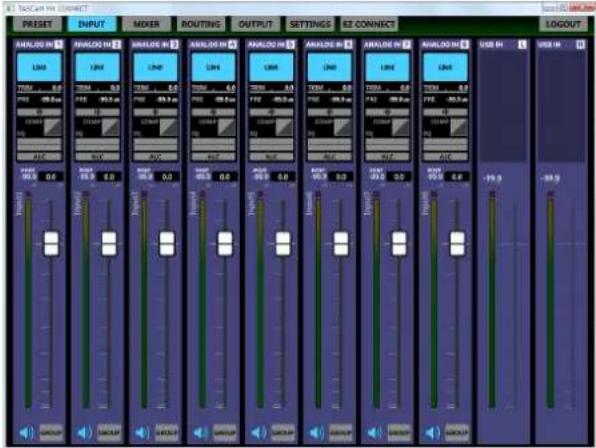This screenshot has height=448, width=596.
Task: Enable AEC on Analog In 5
Action: 271,157
